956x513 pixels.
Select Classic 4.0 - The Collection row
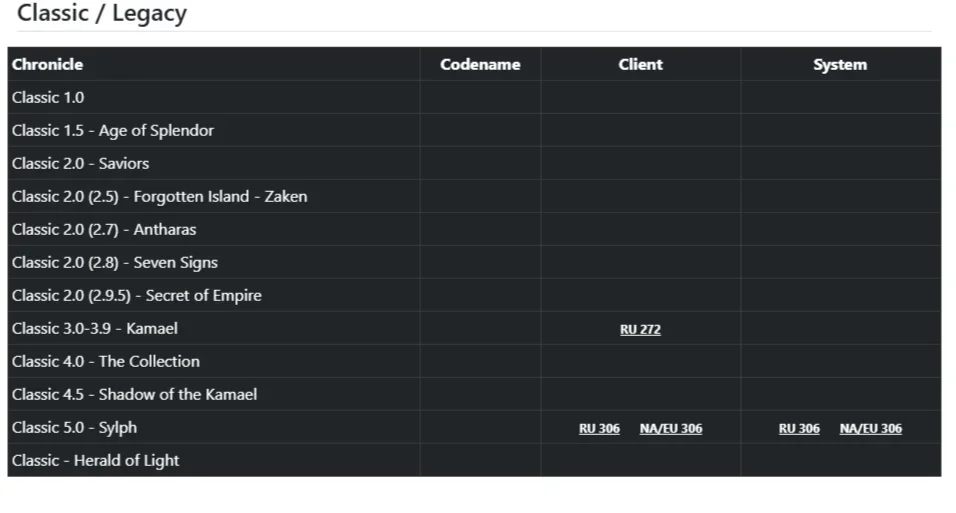474,361
